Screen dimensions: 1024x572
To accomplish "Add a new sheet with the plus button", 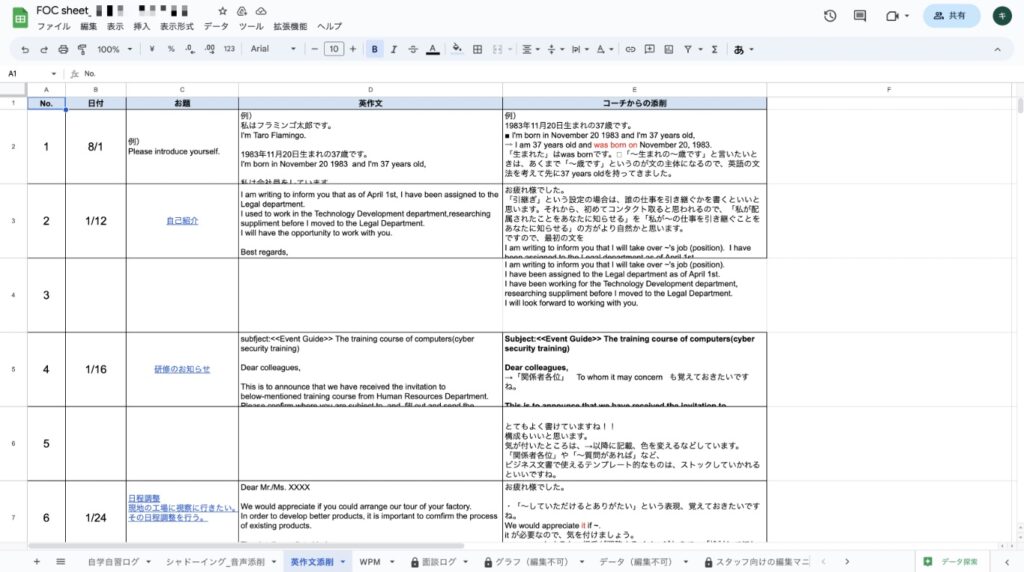I will (37, 562).
